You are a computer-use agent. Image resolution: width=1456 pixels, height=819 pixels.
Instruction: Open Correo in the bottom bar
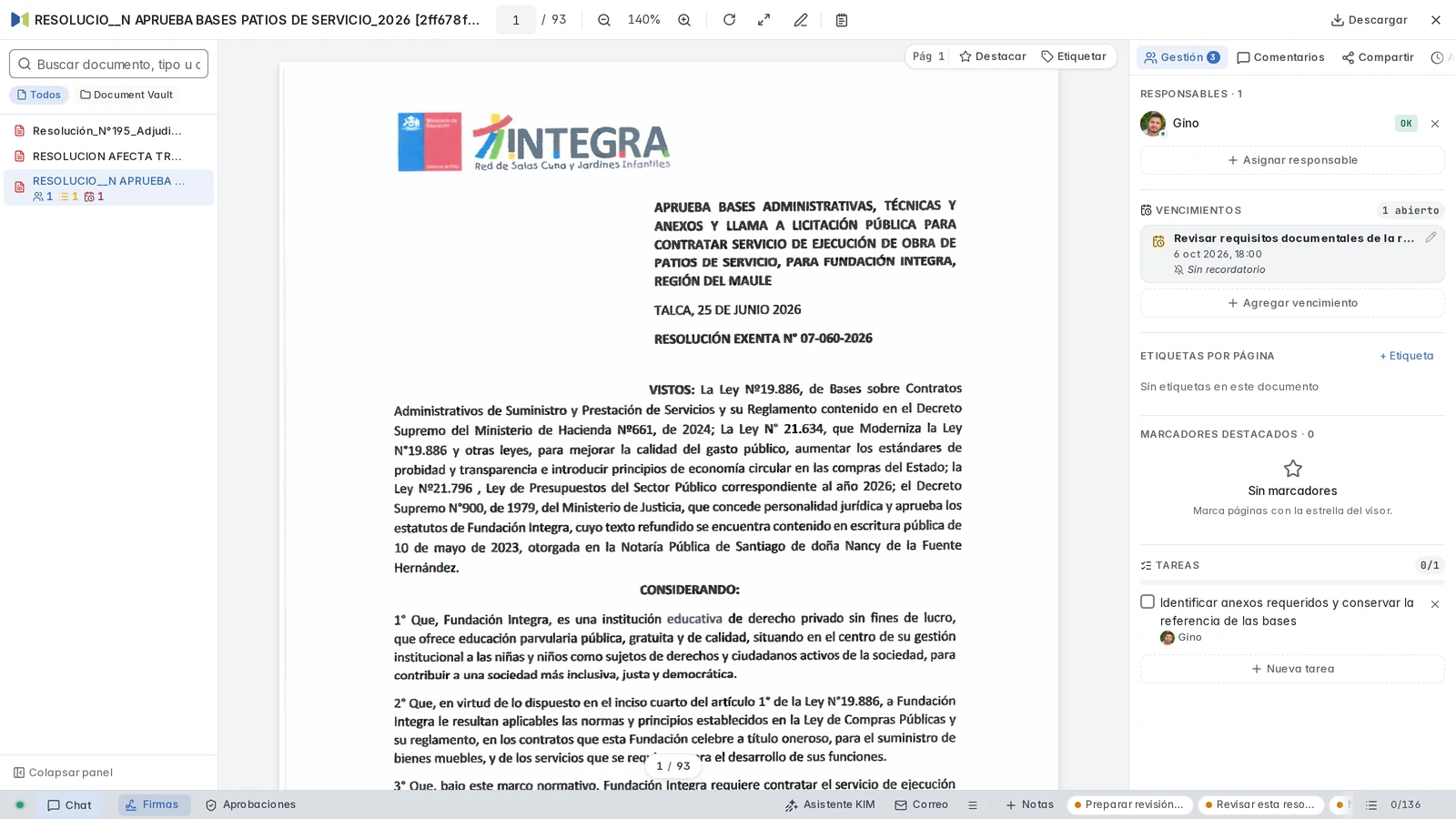pos(921,805)
